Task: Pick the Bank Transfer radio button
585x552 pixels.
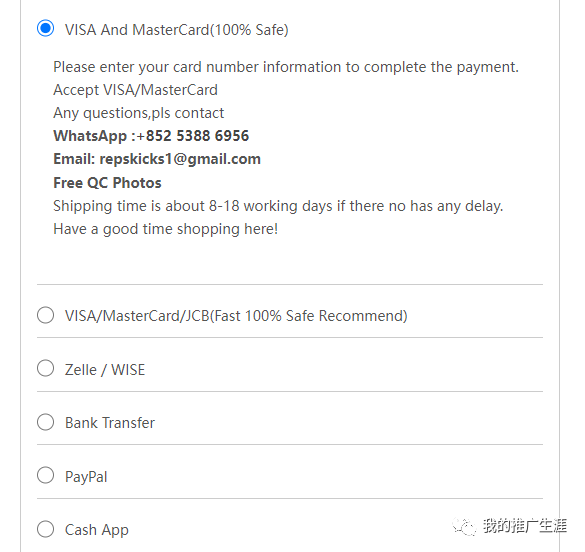Action: coord(46,422)
